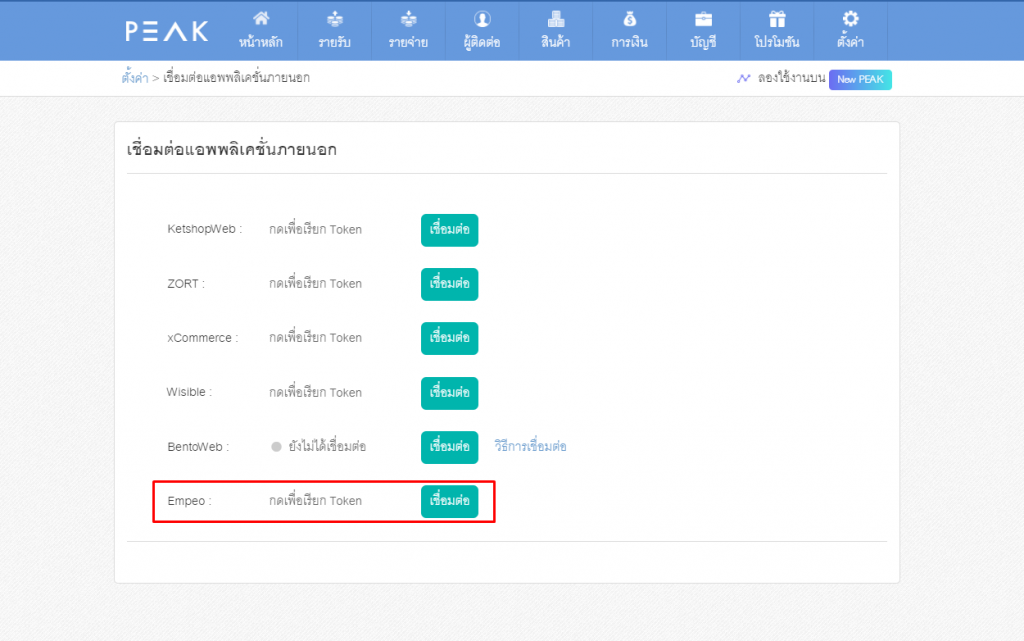Select the สินค้า menu label

click(x=556, y=42)
